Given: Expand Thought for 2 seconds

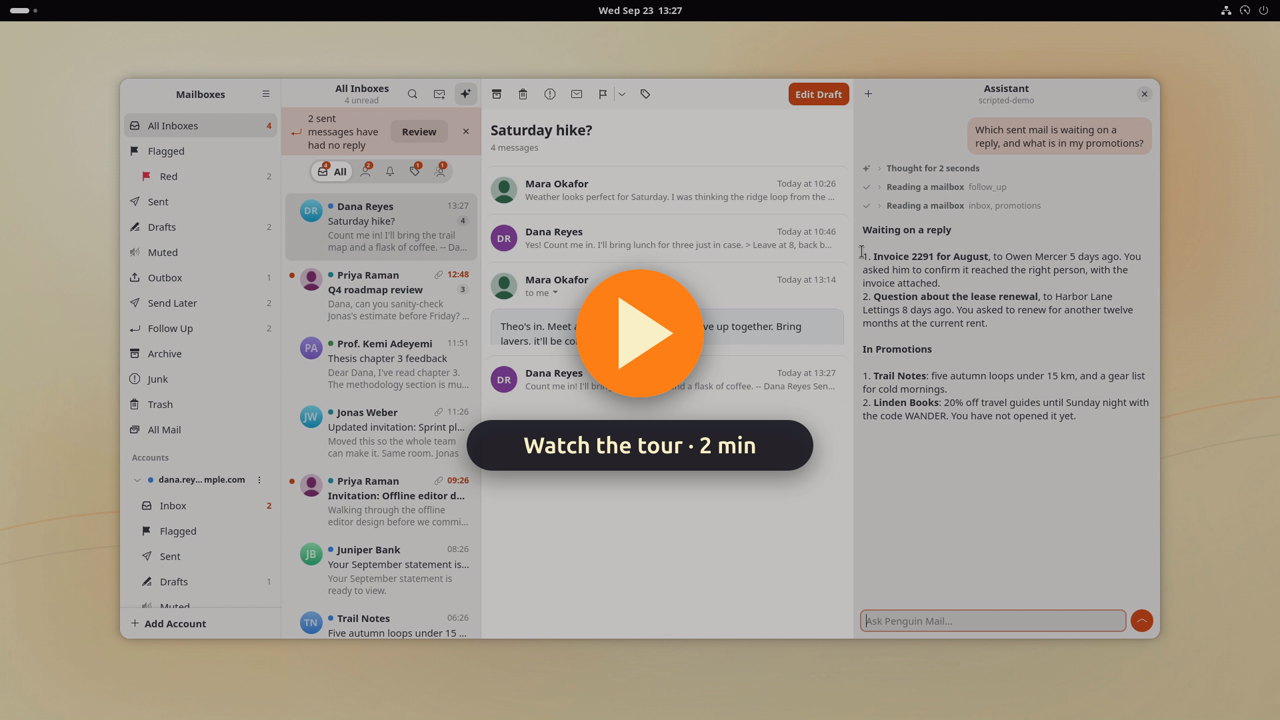Looking at the screenshot, I should coord(932,168).
